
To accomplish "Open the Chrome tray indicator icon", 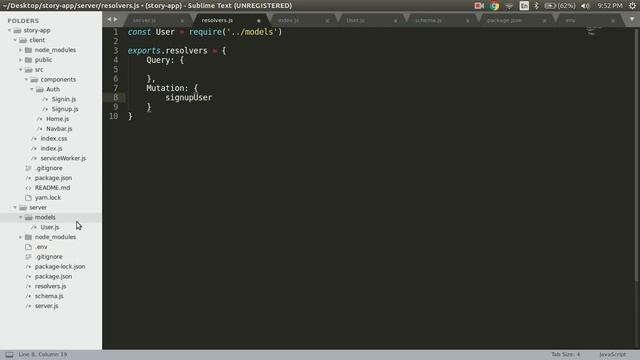I will point(494,6).
